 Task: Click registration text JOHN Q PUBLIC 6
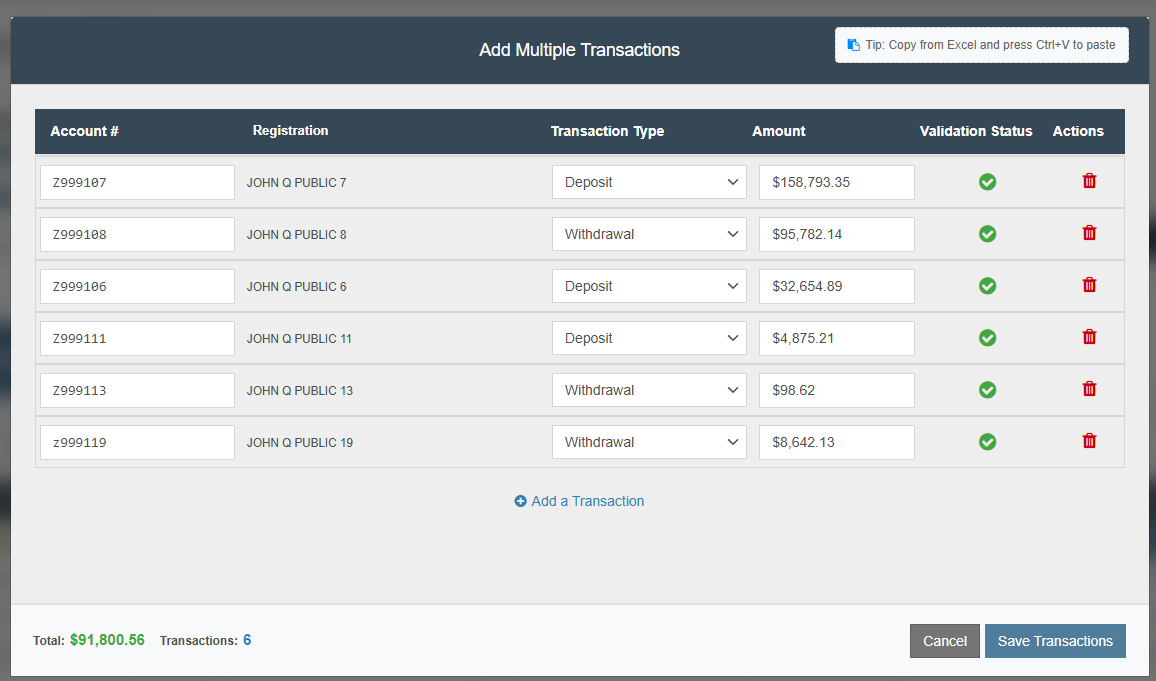tap(296, 287)
